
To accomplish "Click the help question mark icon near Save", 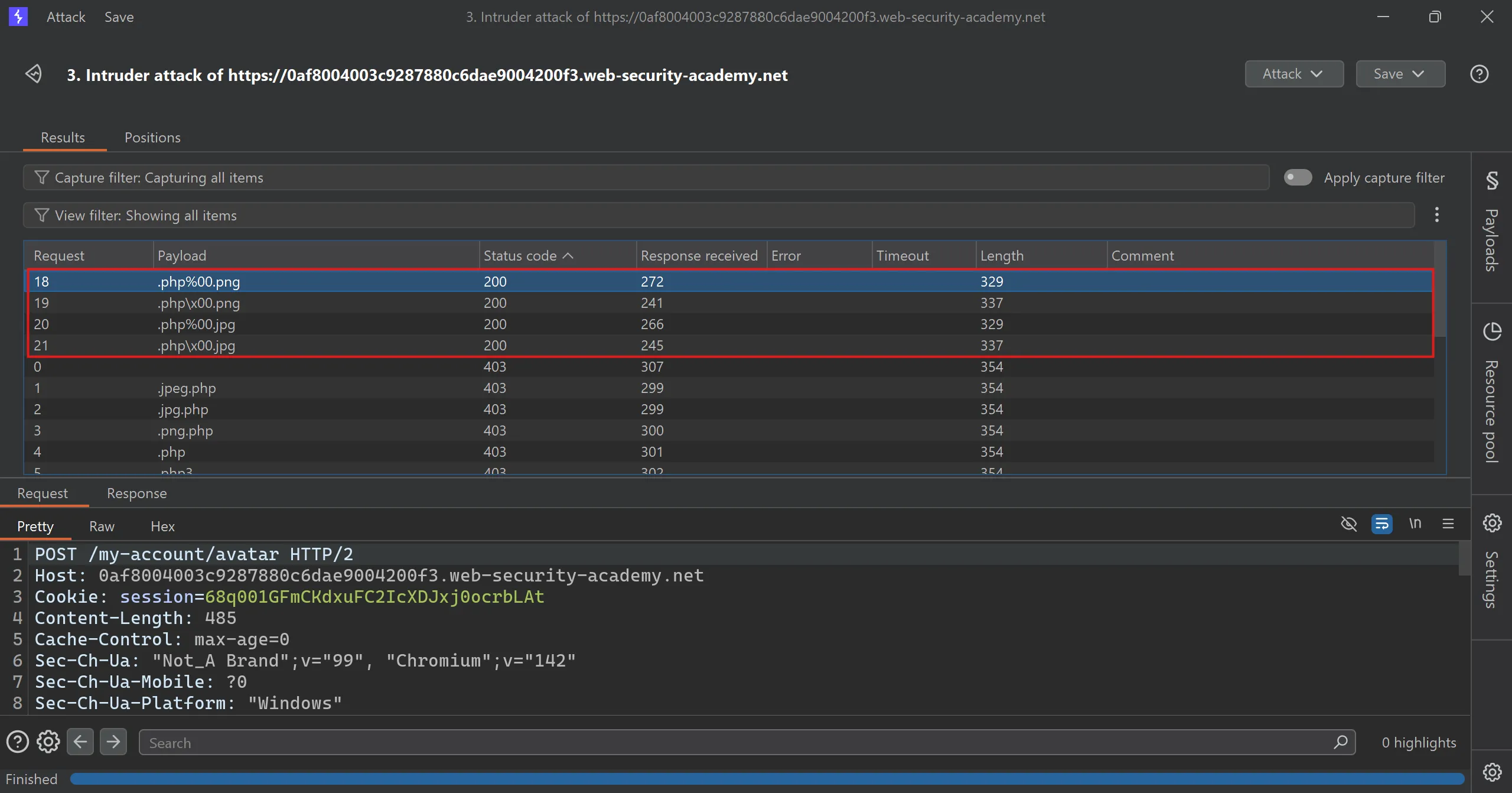I will coord(1479,74).
